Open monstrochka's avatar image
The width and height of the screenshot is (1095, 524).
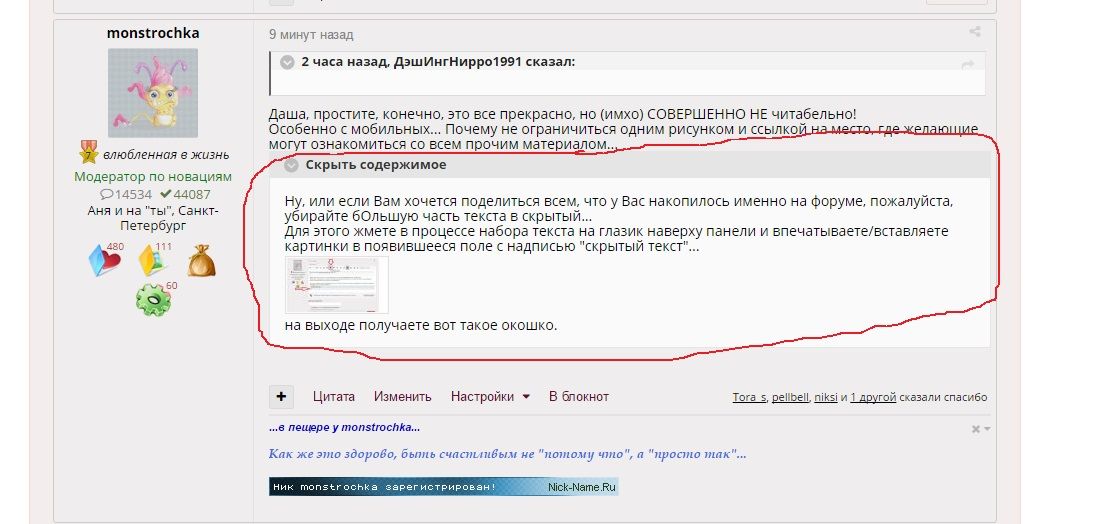click(152, 93)
